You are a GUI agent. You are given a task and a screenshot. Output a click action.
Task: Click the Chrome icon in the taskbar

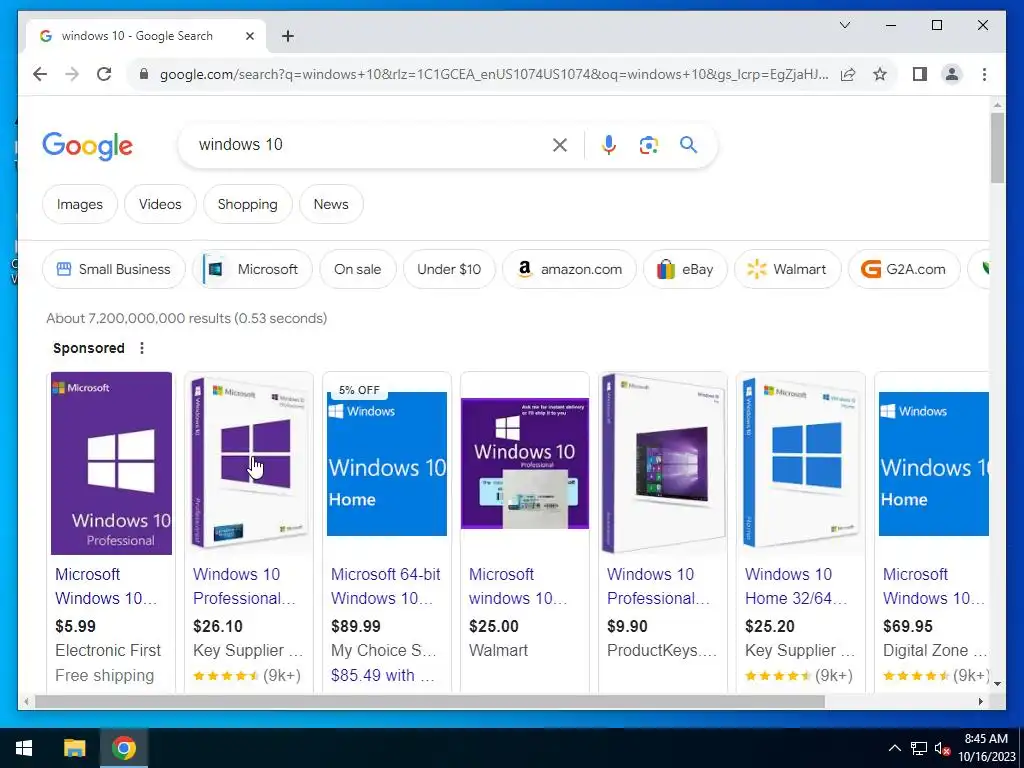click(123, 748)
